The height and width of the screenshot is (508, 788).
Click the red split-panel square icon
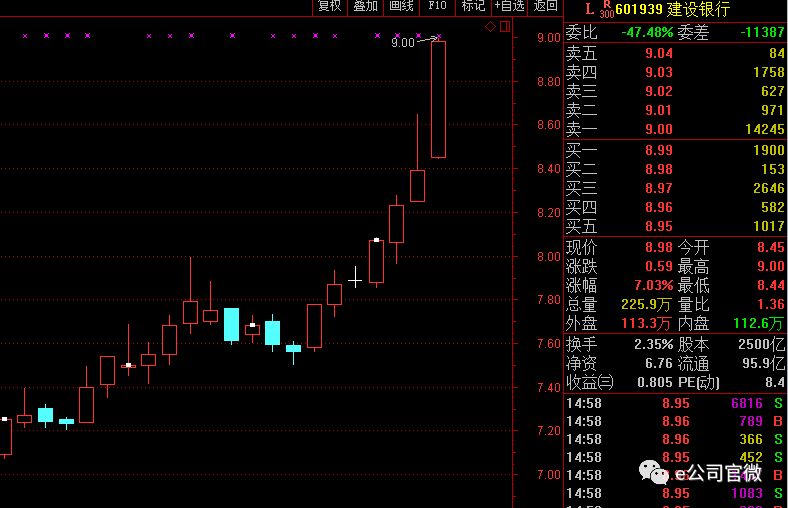[505, 26]
